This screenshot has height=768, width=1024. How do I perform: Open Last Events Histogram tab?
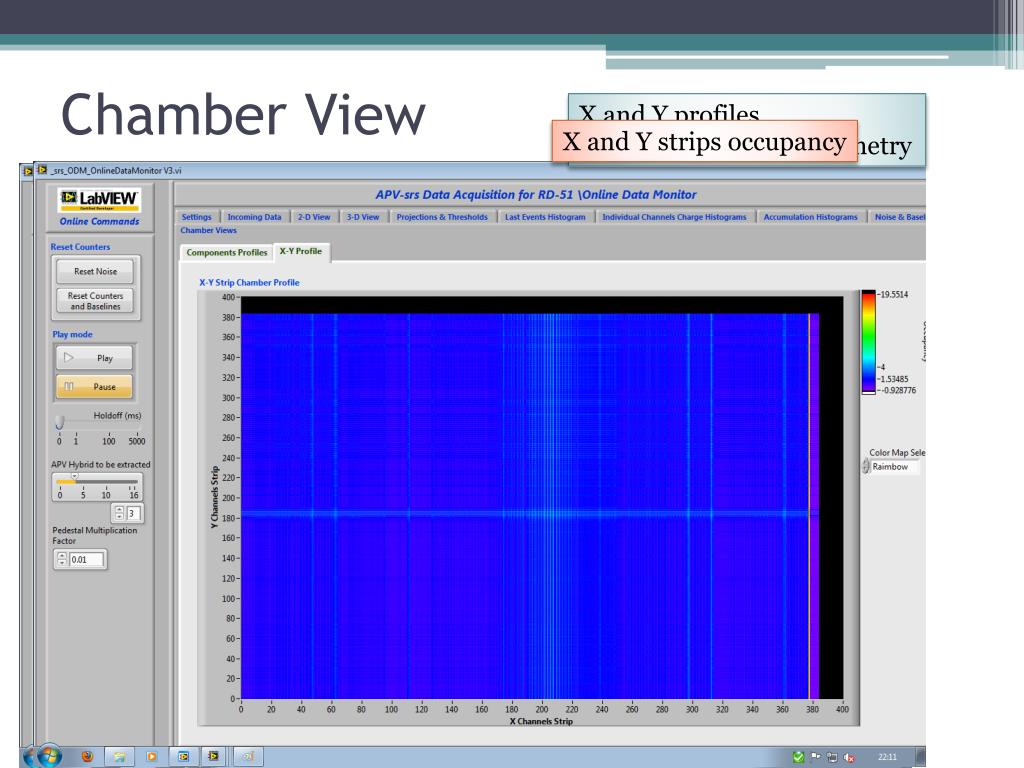point(545,217)
